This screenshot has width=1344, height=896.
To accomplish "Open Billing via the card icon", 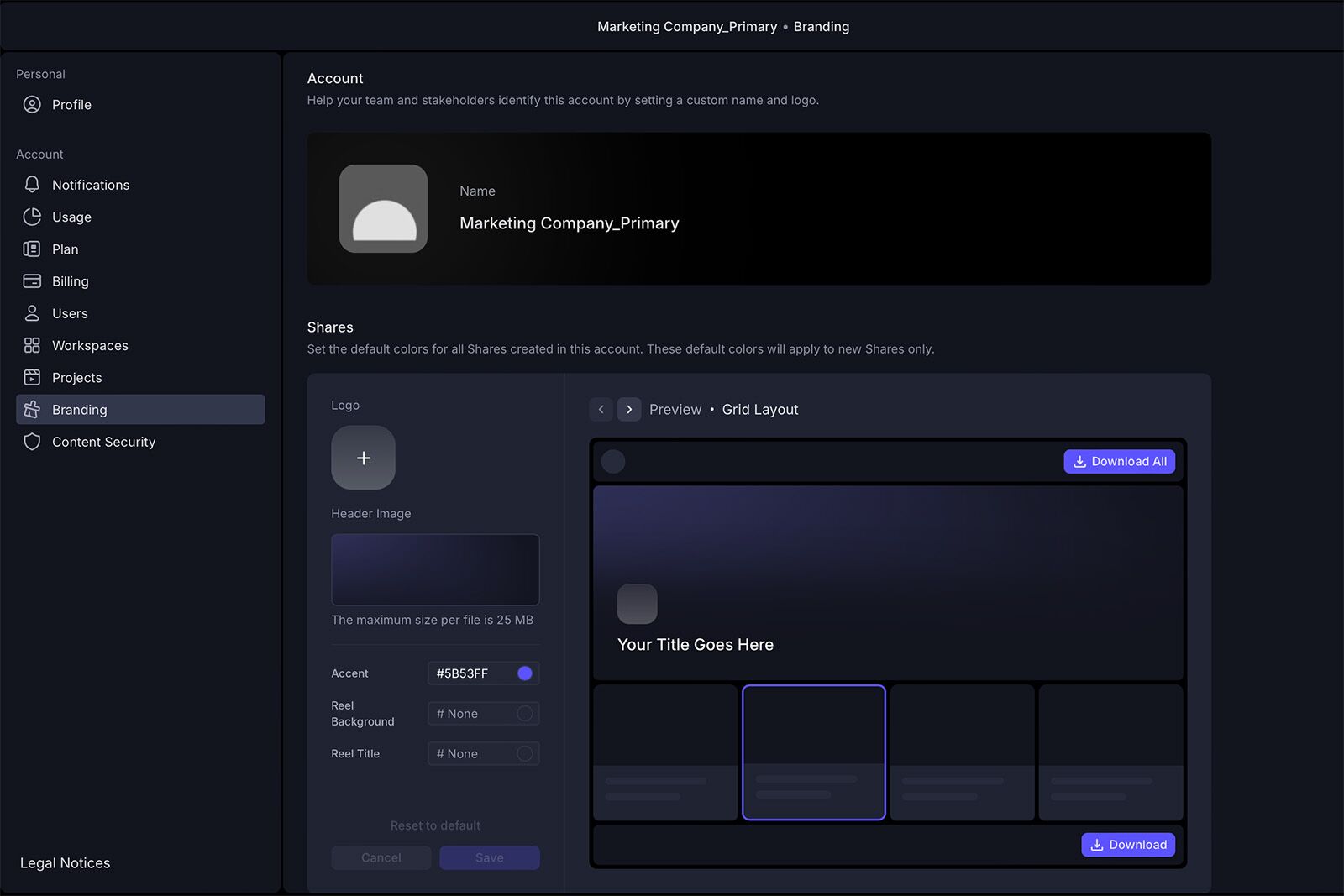I will pyautogui.click(x=32, y=280).
